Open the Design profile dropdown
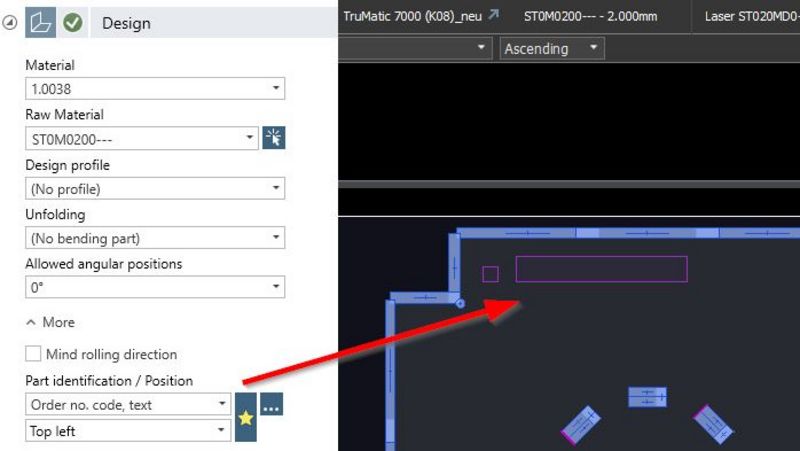Screen dimensions: 800x451 pos(154,188)
